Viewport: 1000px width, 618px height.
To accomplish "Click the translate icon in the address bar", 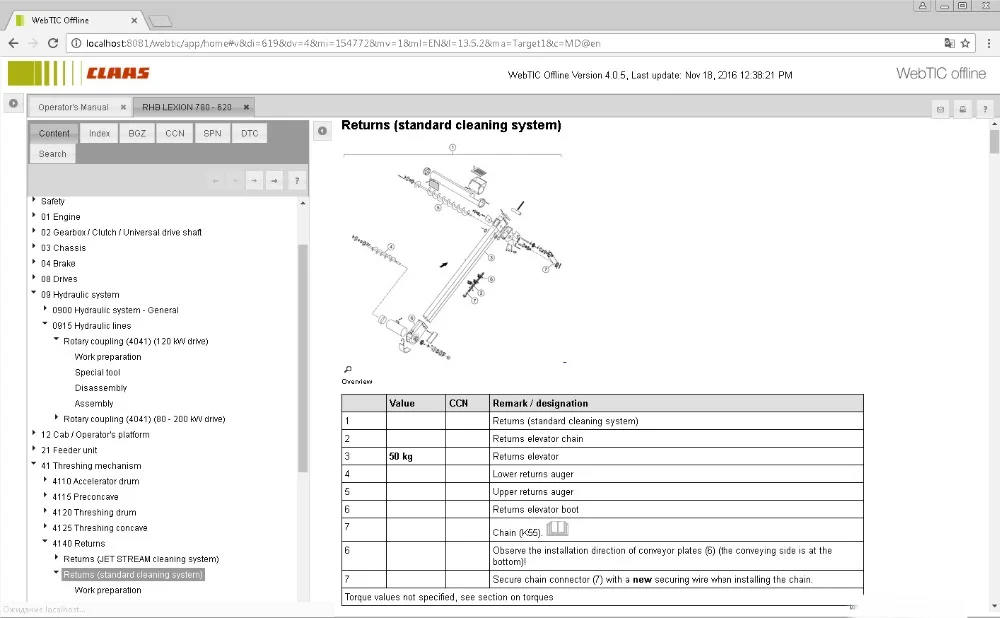I will point(949,43).
